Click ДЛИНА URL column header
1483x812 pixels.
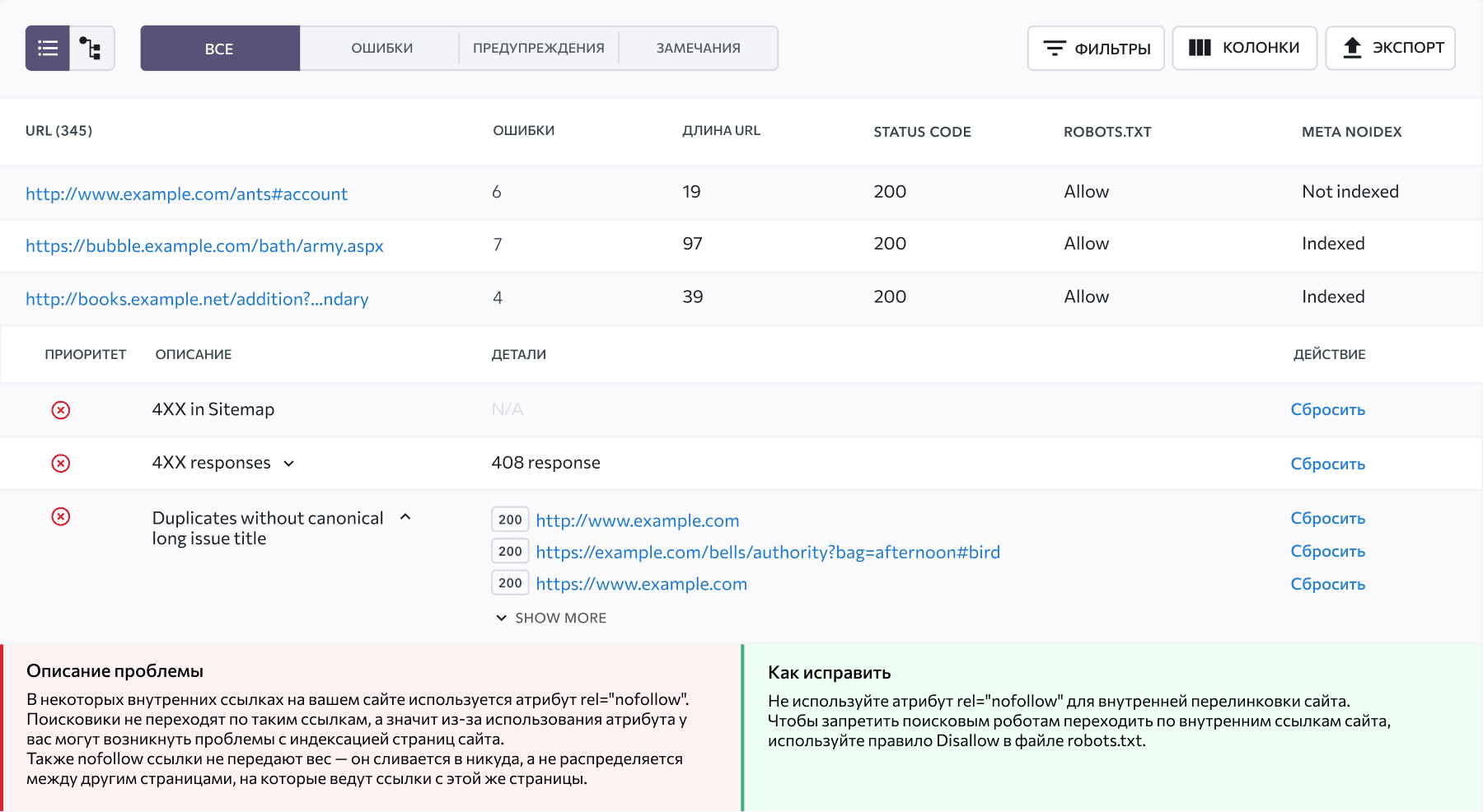point(721,131)
